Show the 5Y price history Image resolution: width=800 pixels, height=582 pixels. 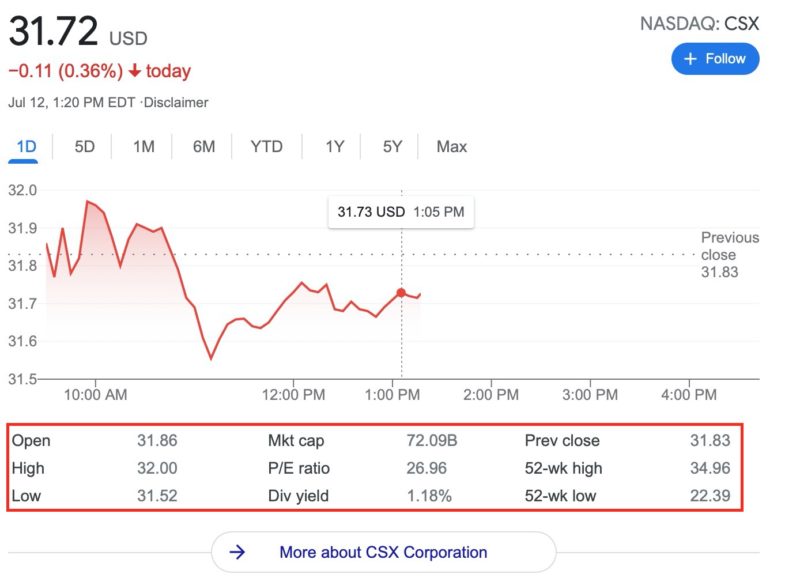392,147
